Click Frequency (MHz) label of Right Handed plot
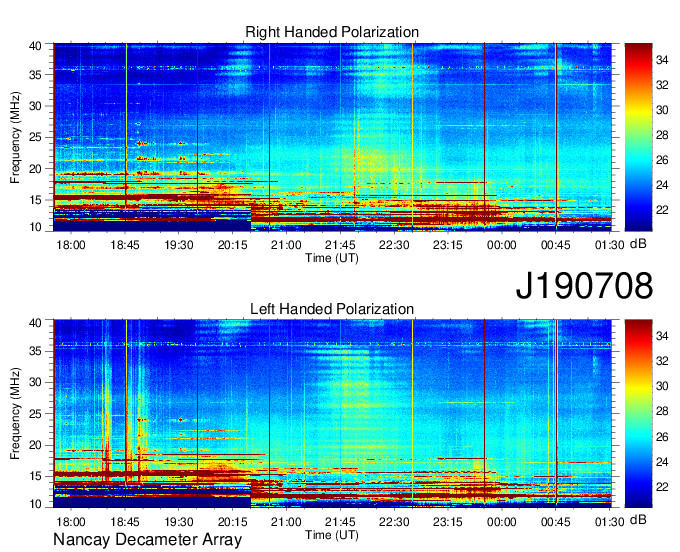 click(15, 137)
